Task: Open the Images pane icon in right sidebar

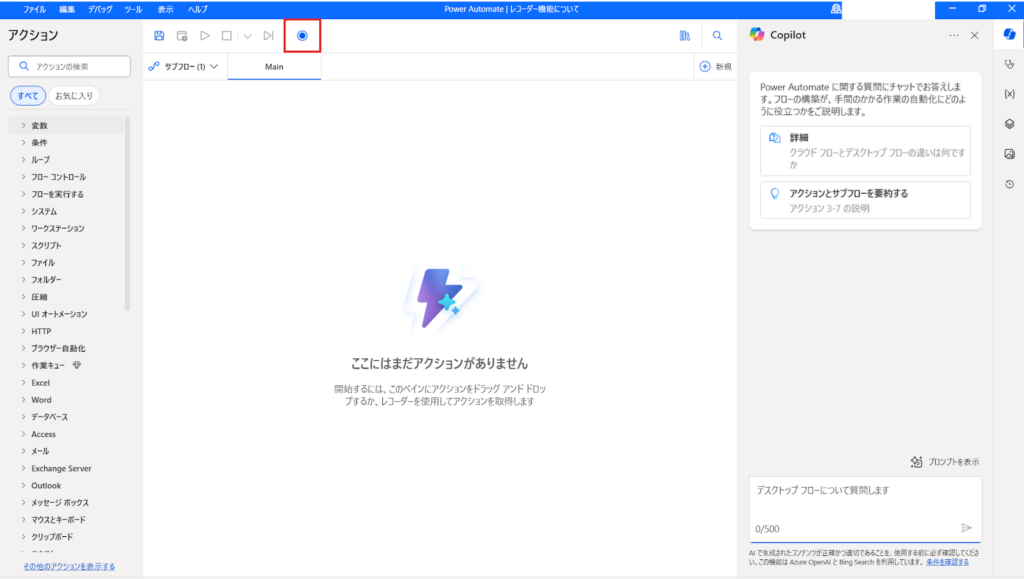Action: (1009, 154)
